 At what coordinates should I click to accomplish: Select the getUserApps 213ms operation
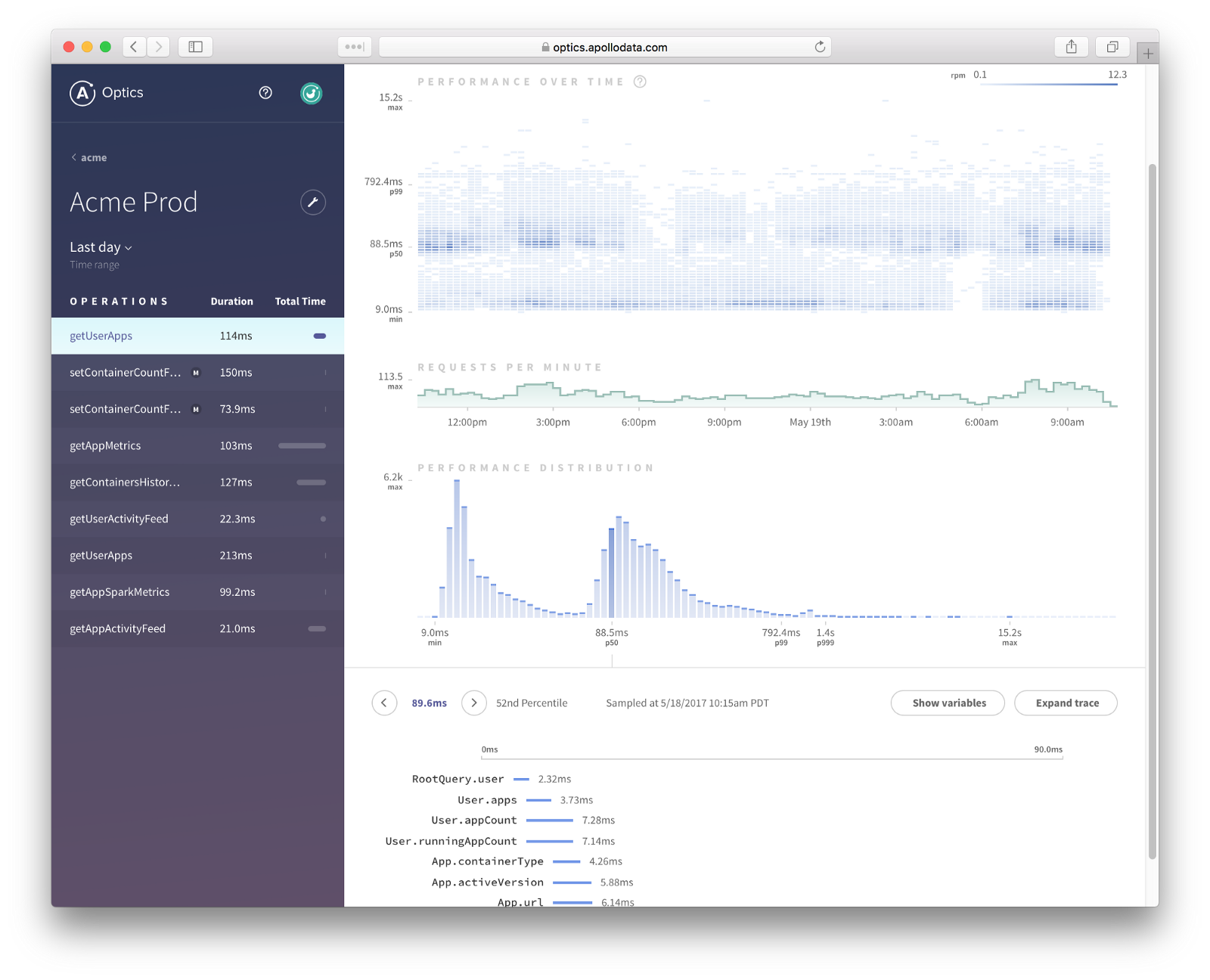pos(197,556)
